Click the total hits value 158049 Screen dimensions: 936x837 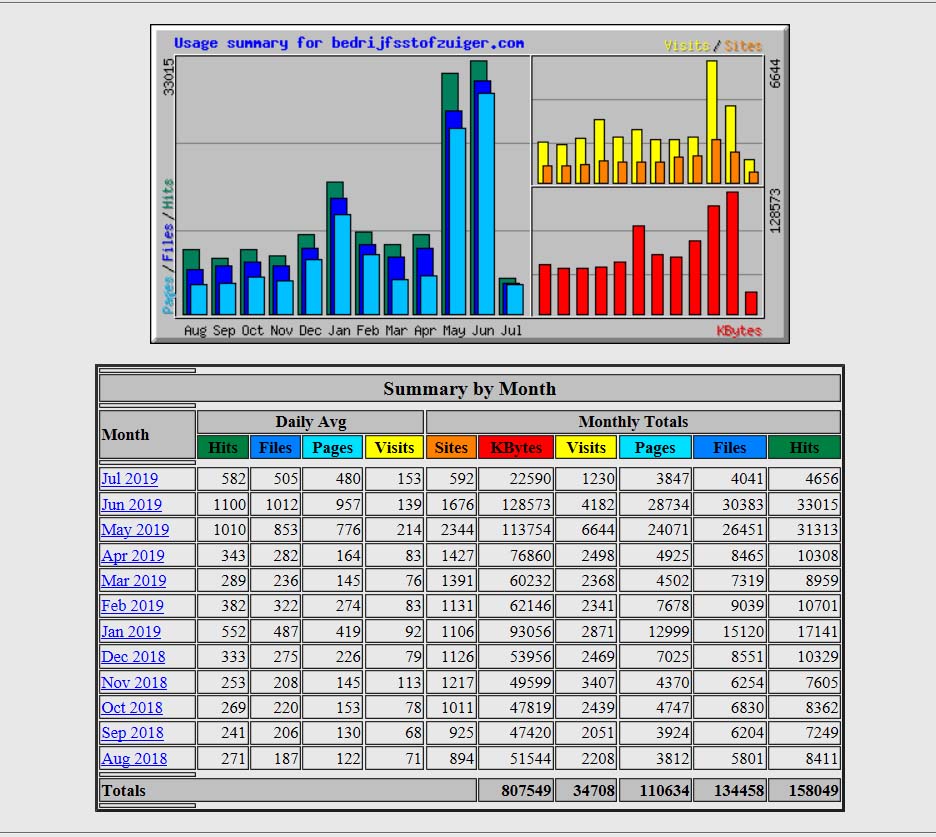(x=814, y=790)
